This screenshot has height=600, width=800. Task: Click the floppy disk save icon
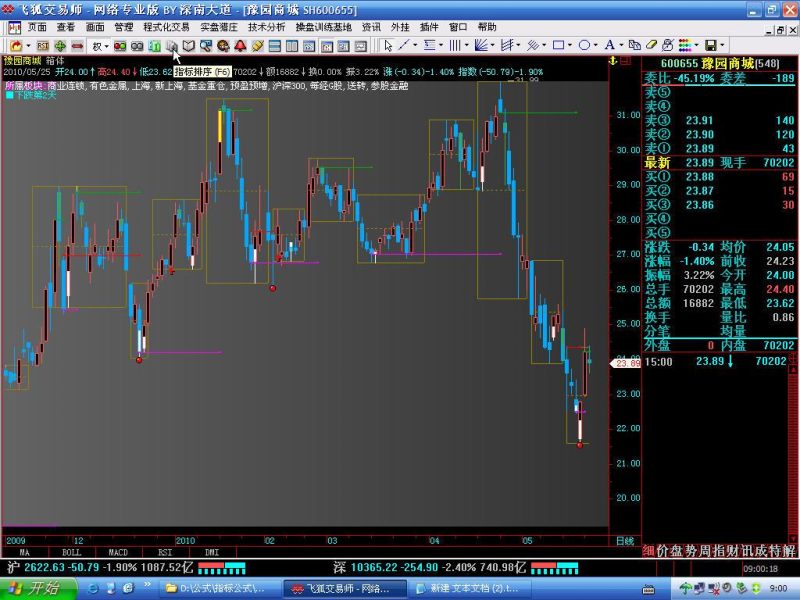711,46
